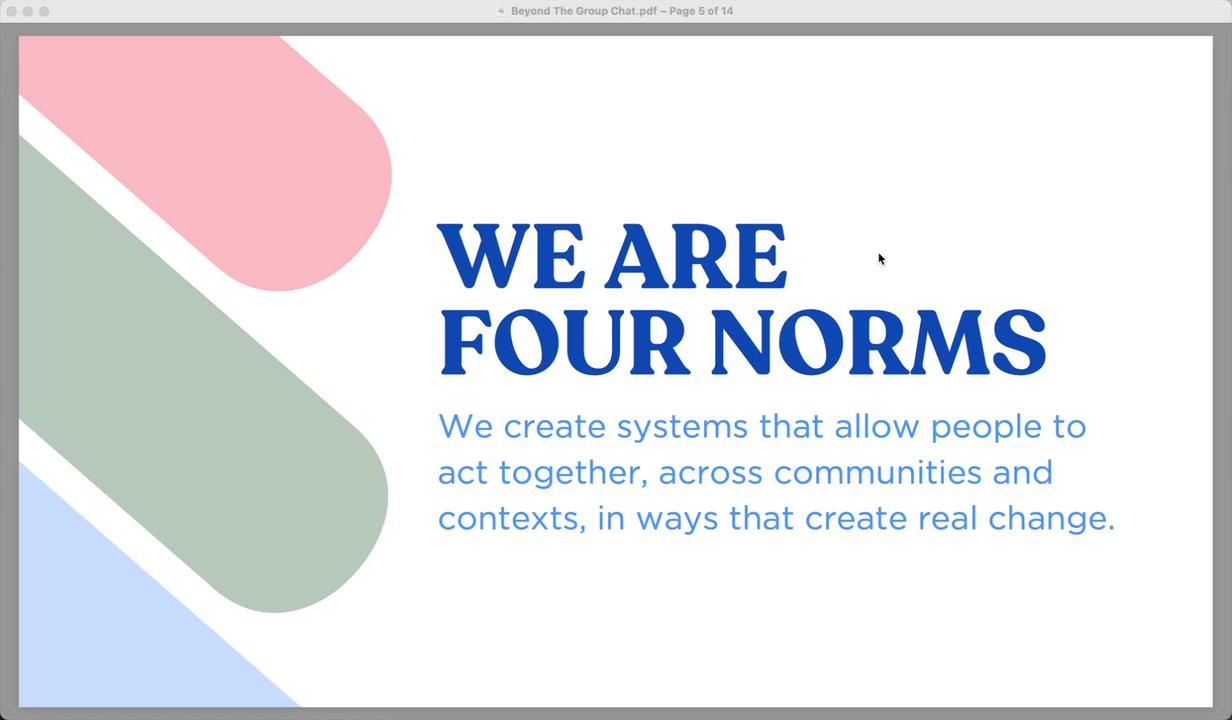This screenshot has height=720, width=1232.
Task: Click the gray minimize window button
Action: 28,11
